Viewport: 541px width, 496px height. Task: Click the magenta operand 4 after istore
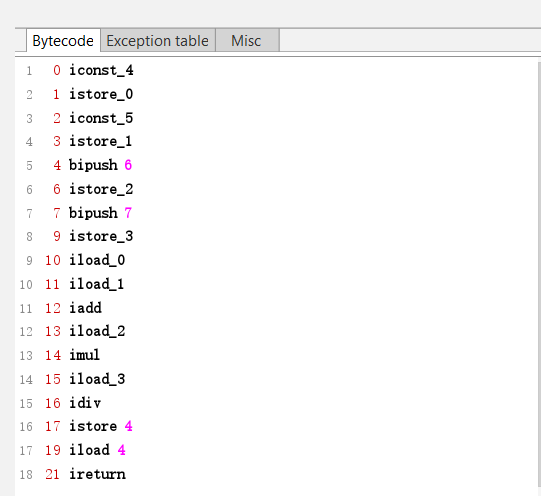coord(128,427)
